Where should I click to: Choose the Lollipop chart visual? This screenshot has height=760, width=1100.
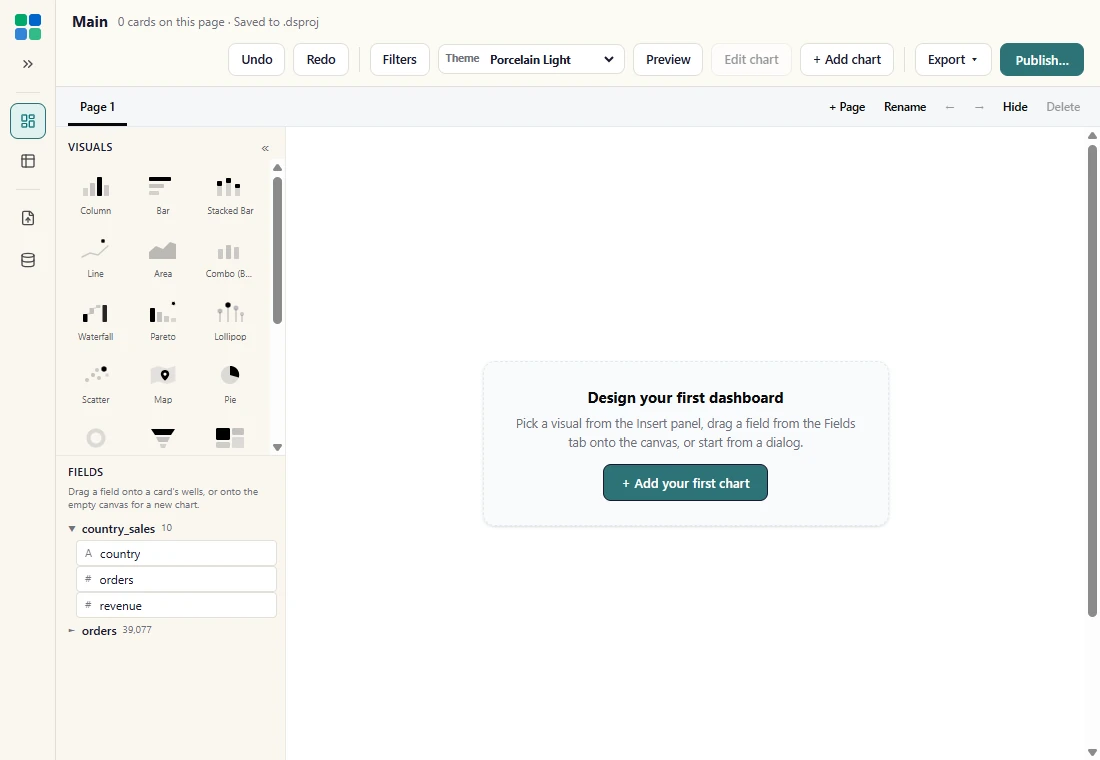[x=230, y=321]
